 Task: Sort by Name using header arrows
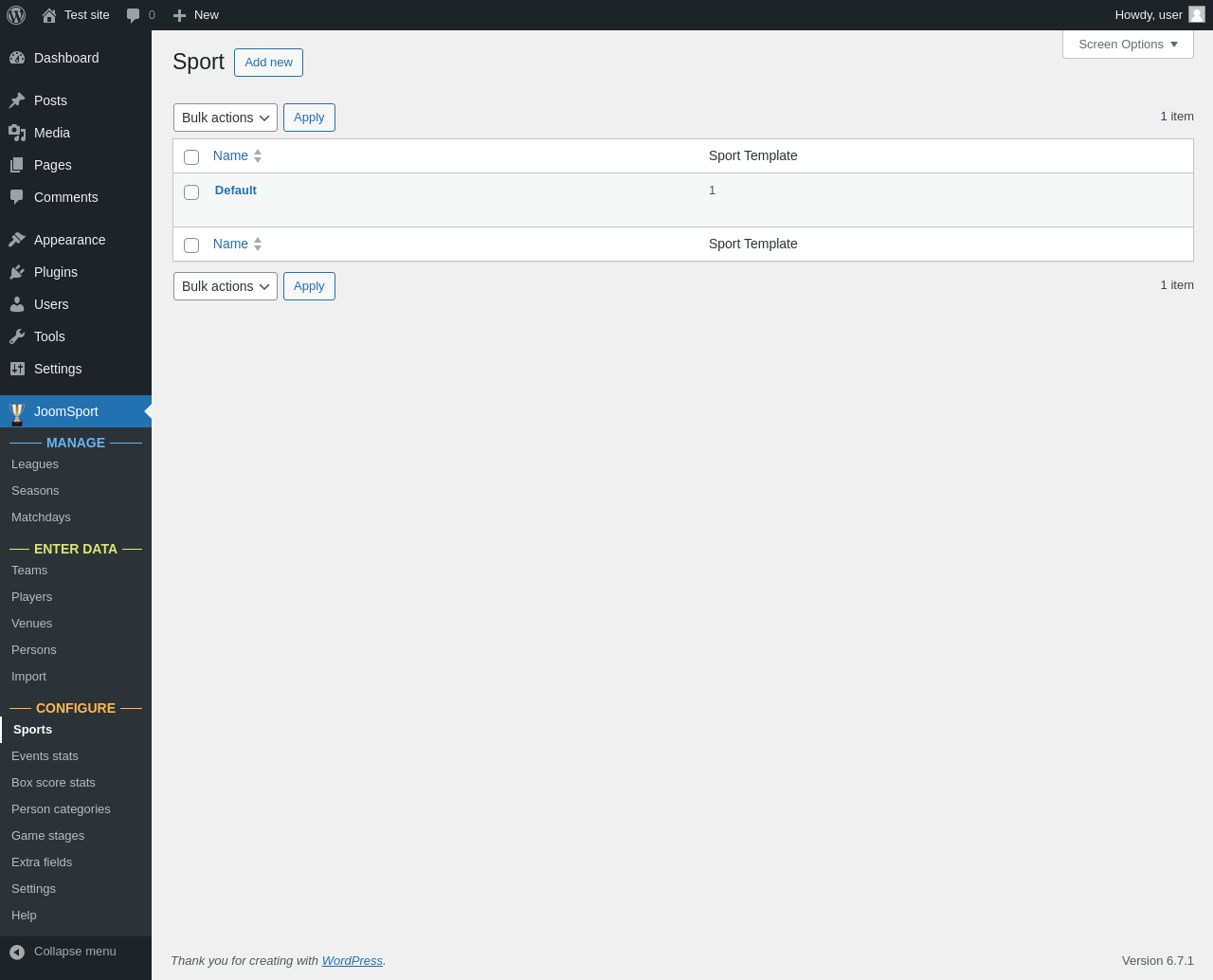click(x=258, y=156)
